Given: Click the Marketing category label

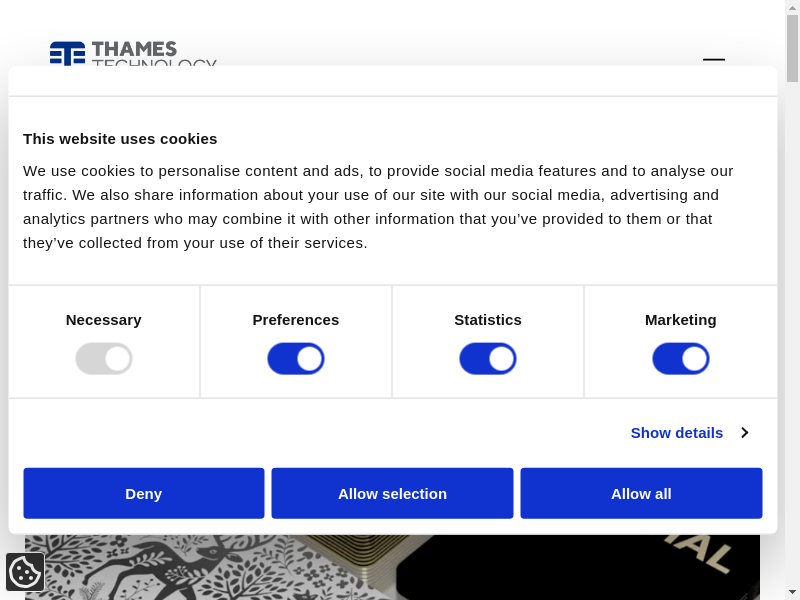Looking at the screenshot, I should (x=681, y=320).
